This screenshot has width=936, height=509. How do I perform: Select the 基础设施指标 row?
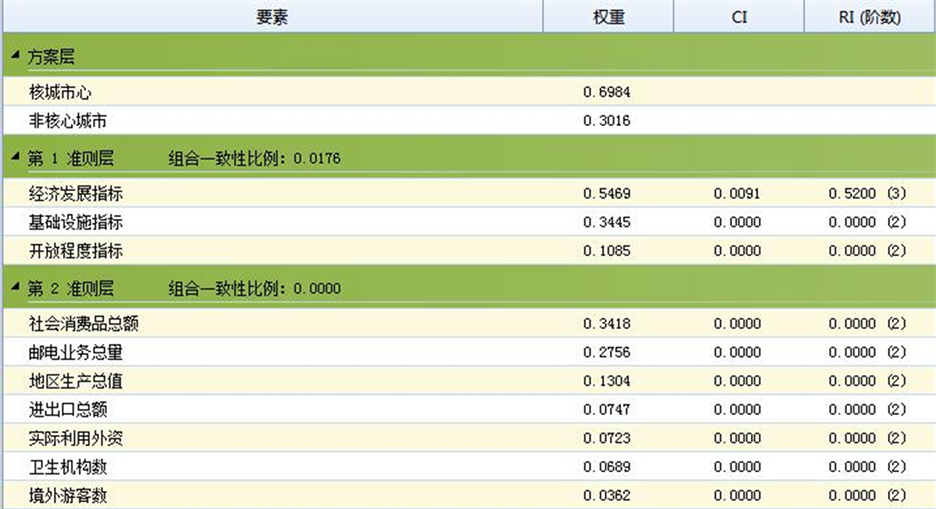pyautogui.click(x=76, y=222)
